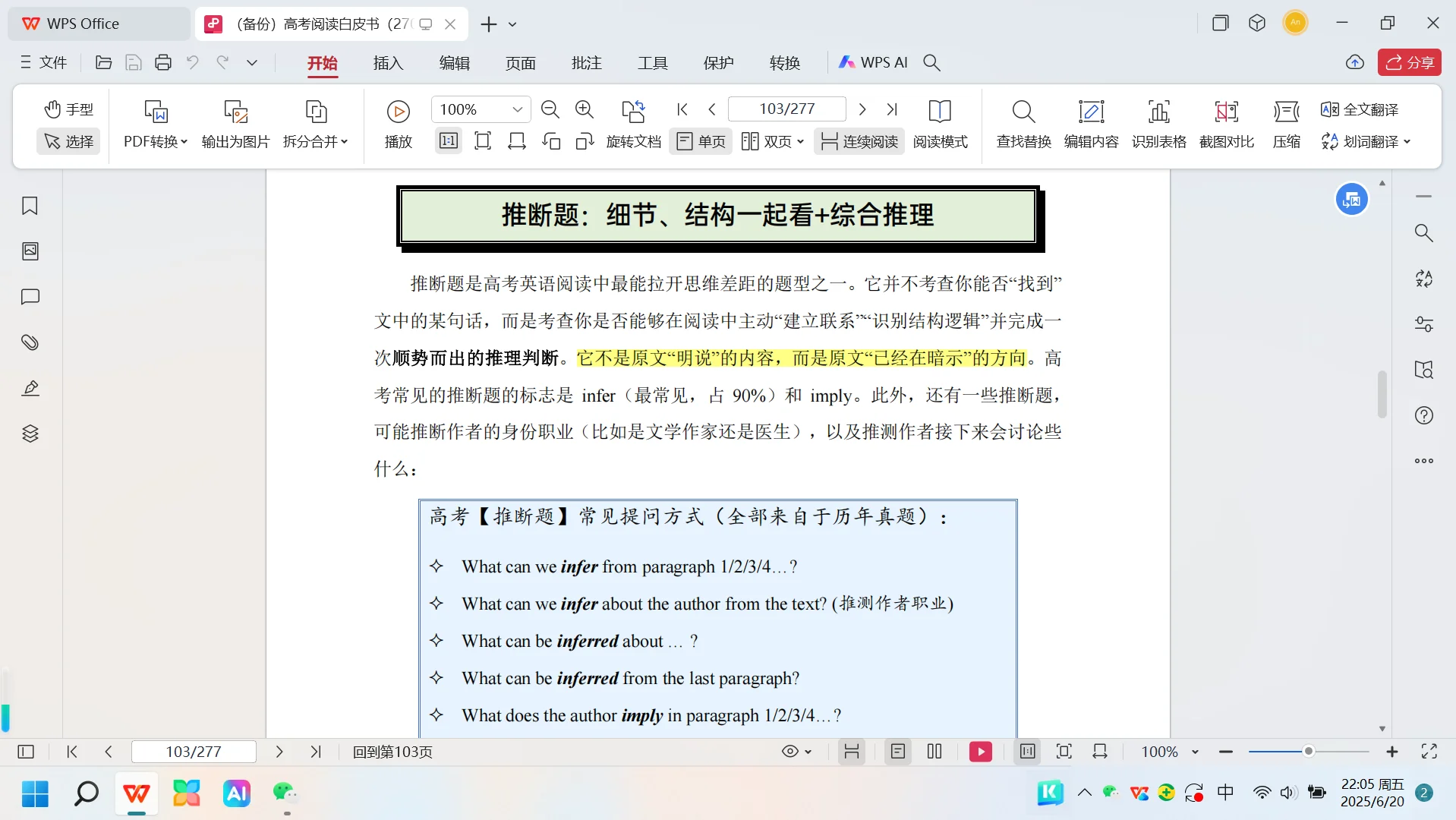The image size is (1456, 820).
Task: Run 识别表格 table recognition
Action: point(1158,124)
